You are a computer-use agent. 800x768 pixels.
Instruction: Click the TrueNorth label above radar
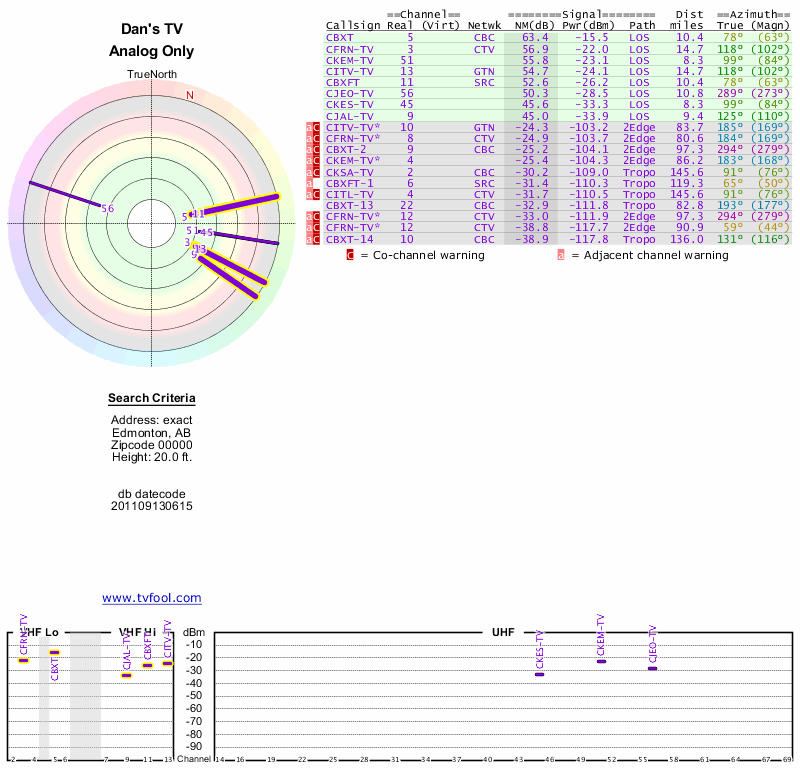pyautogui.click(x=152, y=75)
